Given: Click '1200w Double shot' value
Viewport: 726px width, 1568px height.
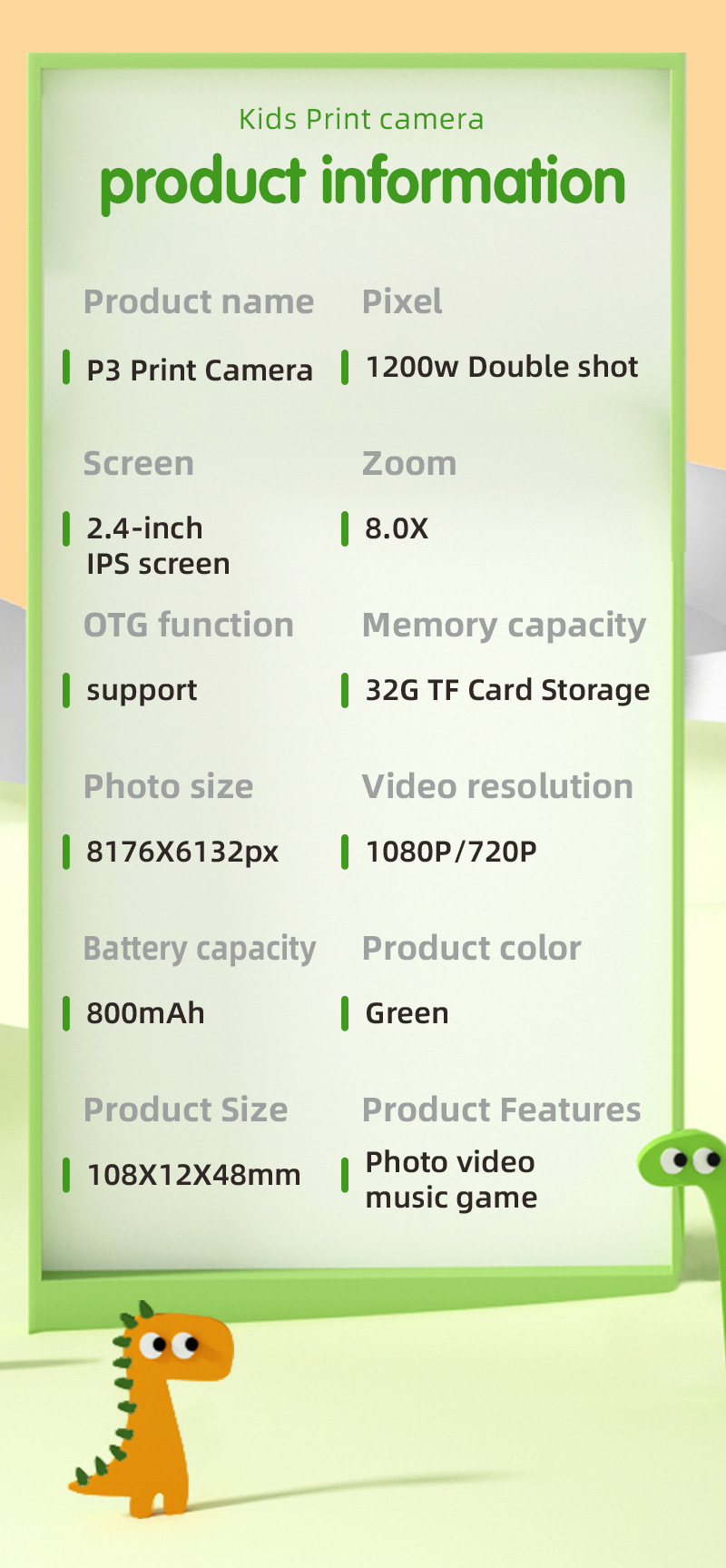Looking at the screenshot, I should point(502,367).
